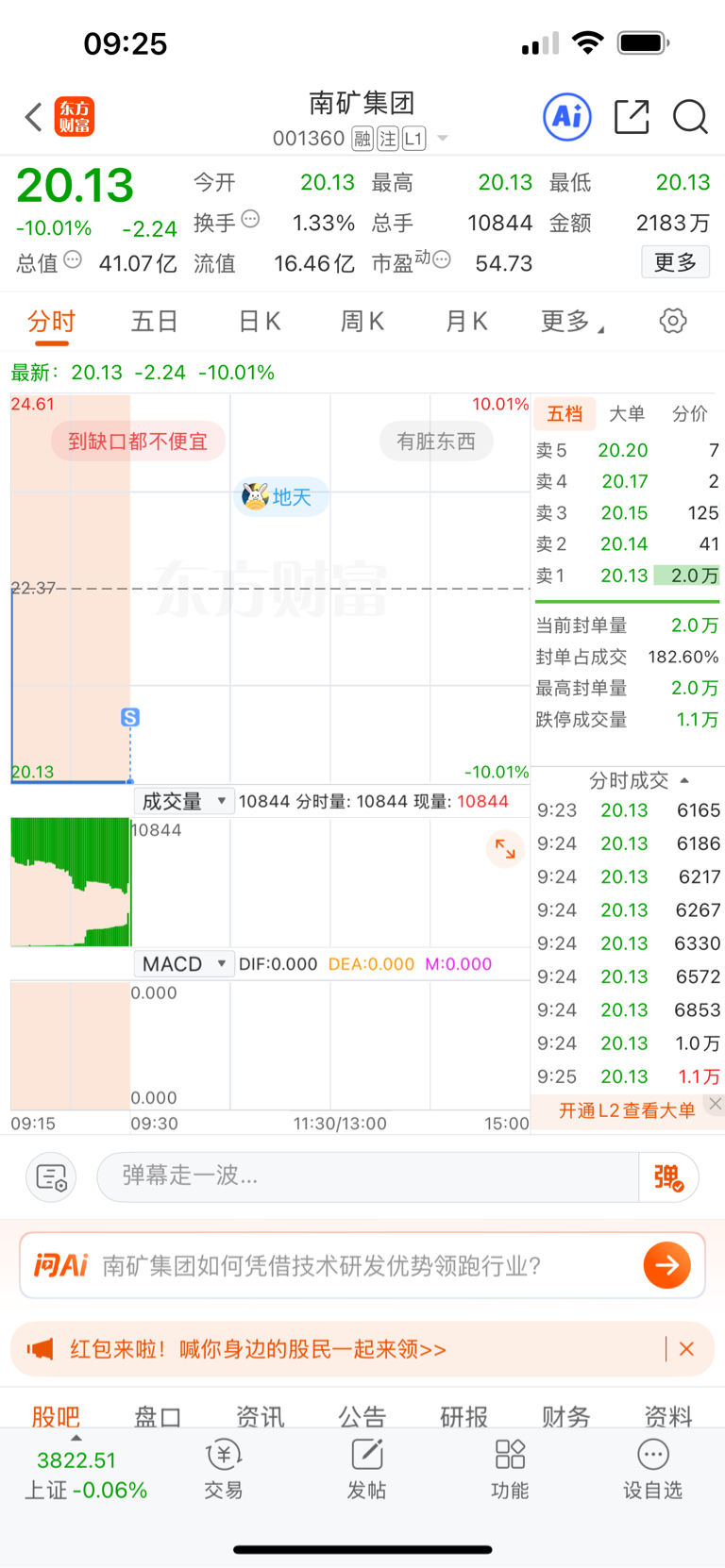Open the 公告 bottom tab

[362, 1416]
